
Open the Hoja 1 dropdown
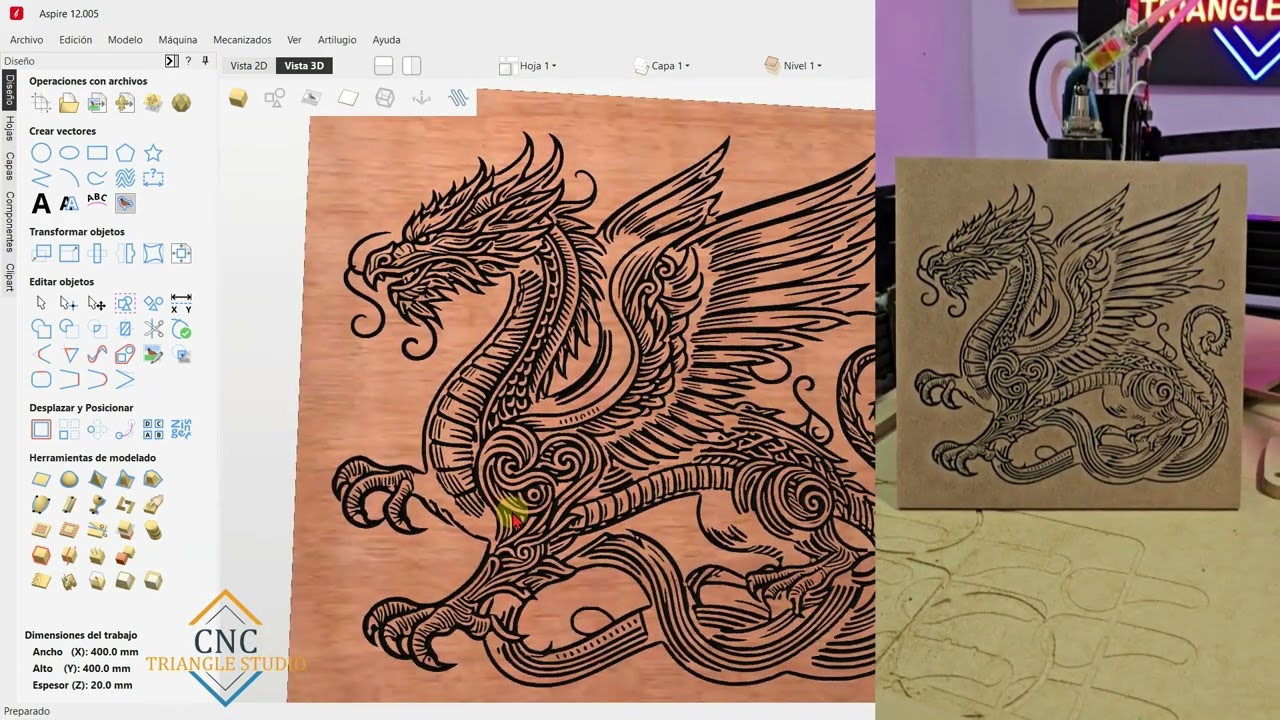pos(528,66)
